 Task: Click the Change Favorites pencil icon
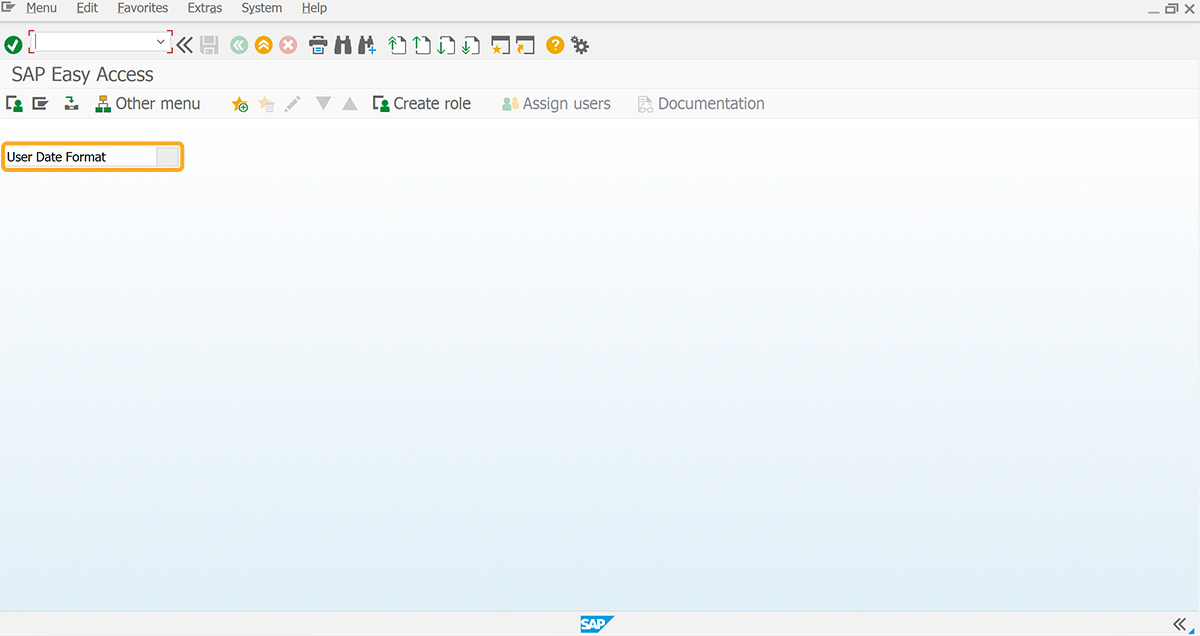292,104
